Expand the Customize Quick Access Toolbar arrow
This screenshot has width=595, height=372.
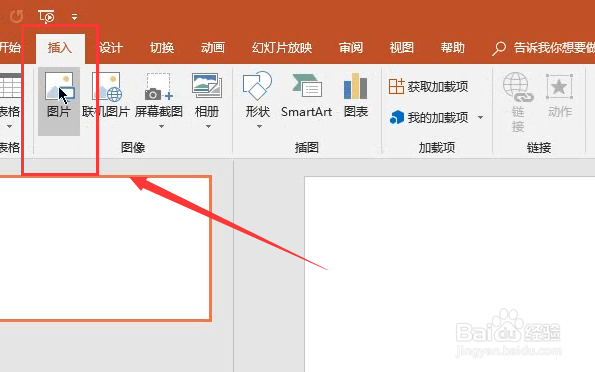click(x=74, y=17)
